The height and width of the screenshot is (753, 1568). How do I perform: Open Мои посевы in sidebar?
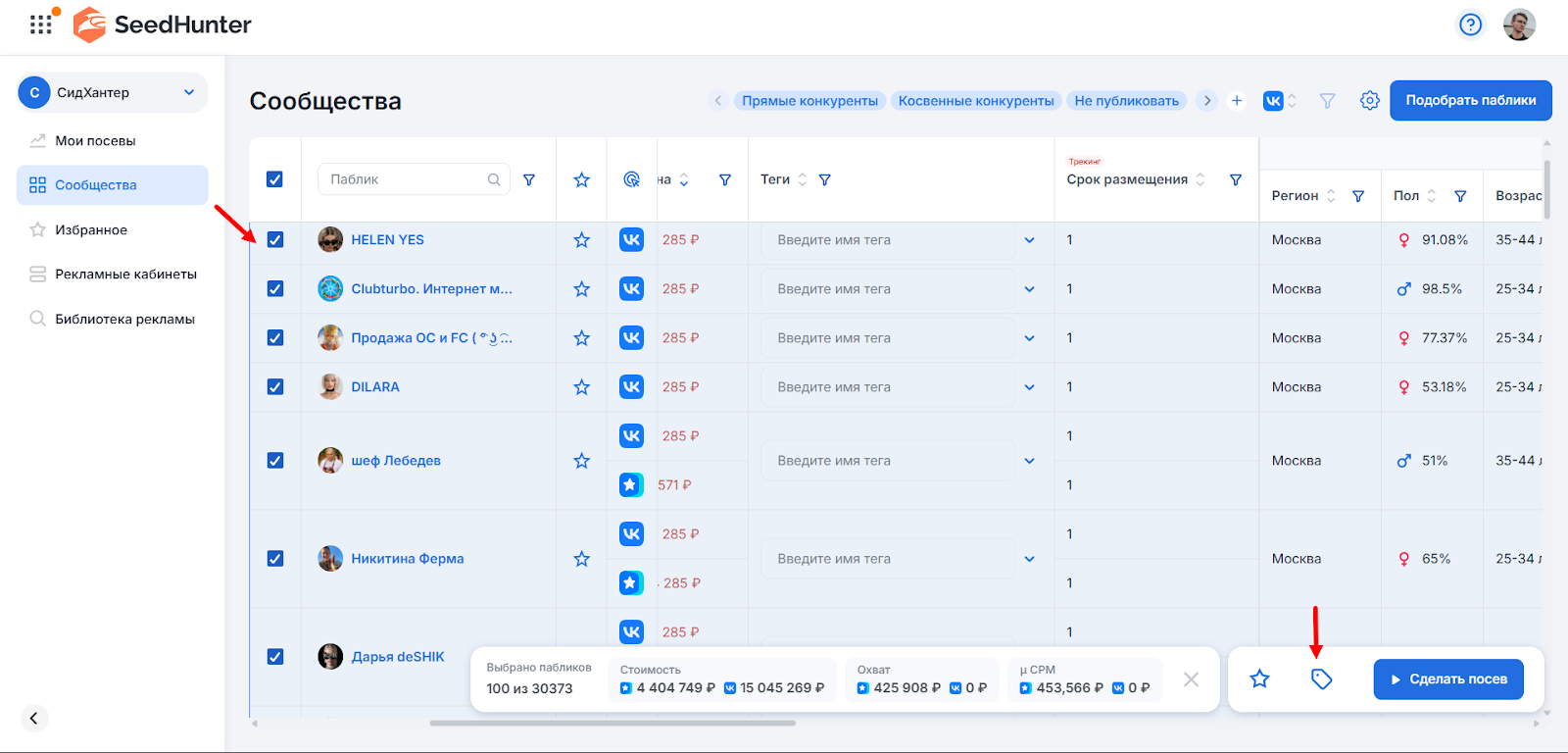95,140
